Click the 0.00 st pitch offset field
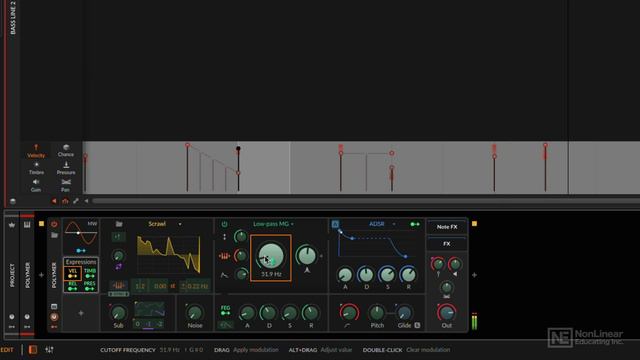The height and width of the screenshot is (360, 640). (x=160, y=286)
